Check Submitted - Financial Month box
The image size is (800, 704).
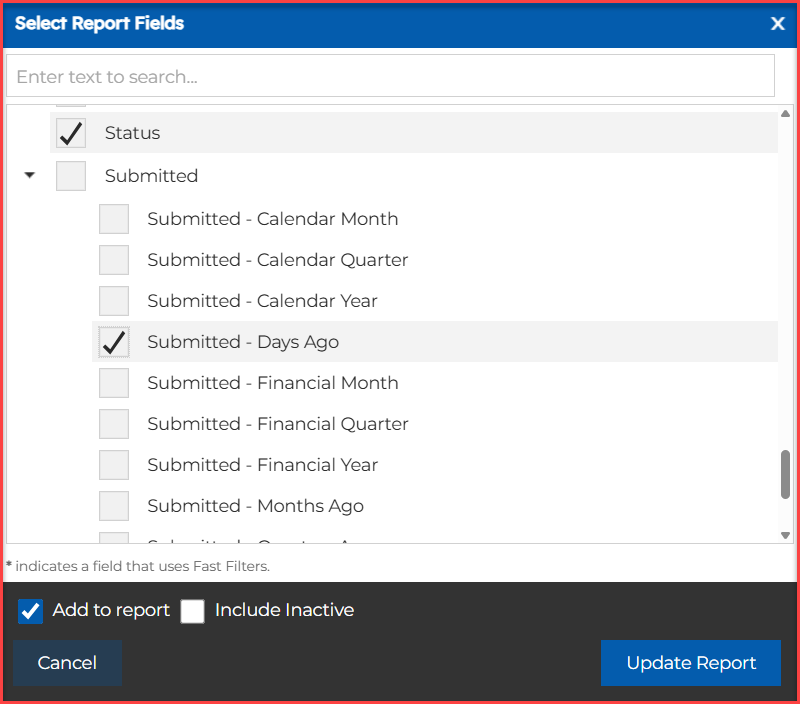114,383
